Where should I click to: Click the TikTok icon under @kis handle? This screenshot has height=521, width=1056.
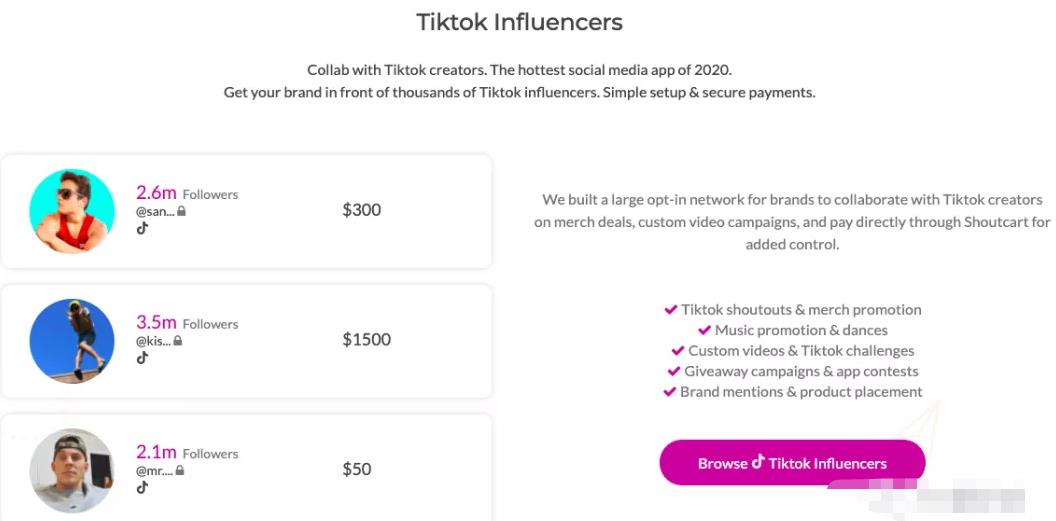(142, 358)
